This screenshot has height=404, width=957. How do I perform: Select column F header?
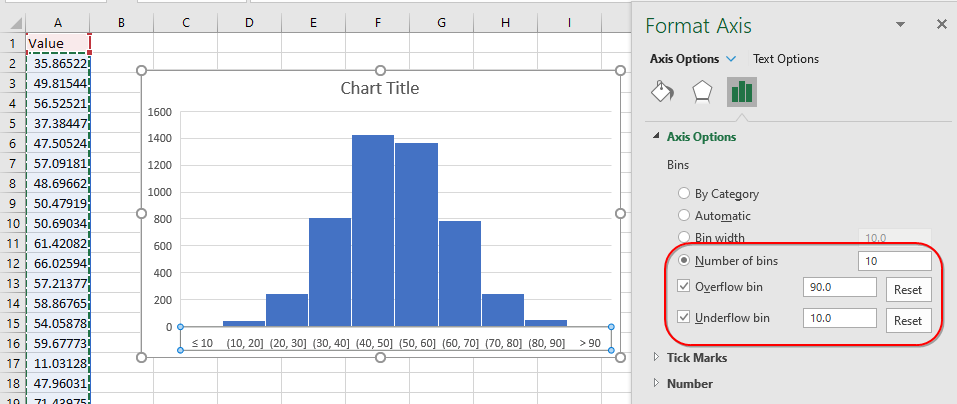(x=378, y=23)
